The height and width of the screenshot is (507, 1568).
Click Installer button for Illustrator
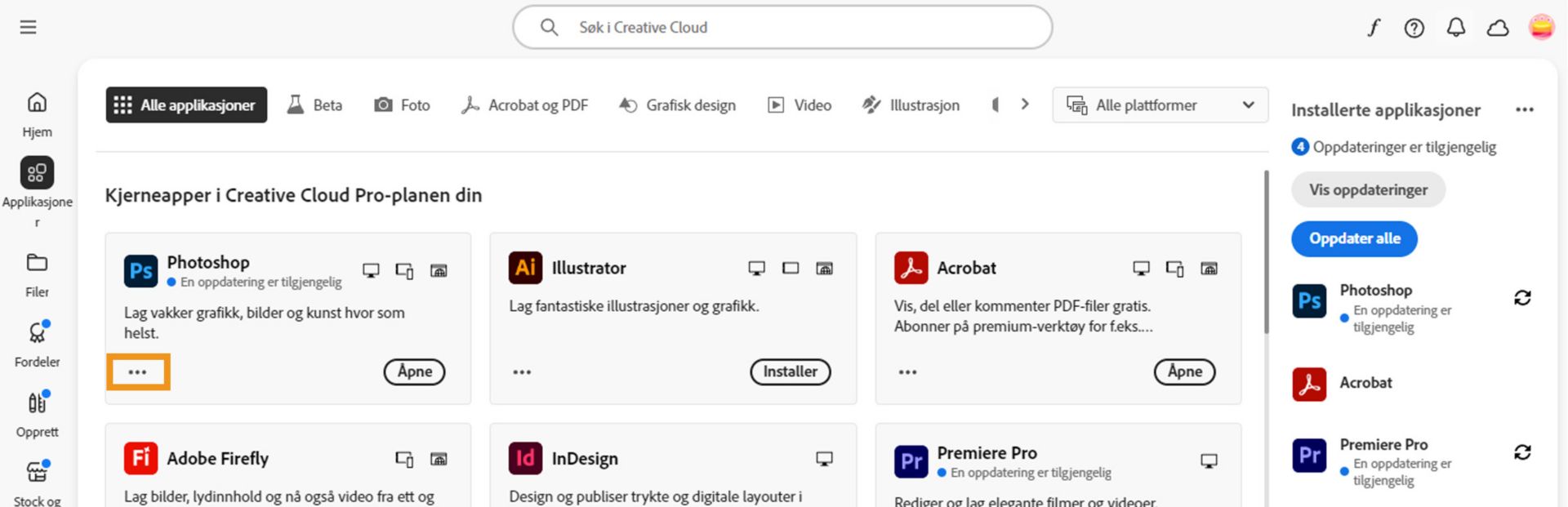pyautogui.click(x=791, y=371)
